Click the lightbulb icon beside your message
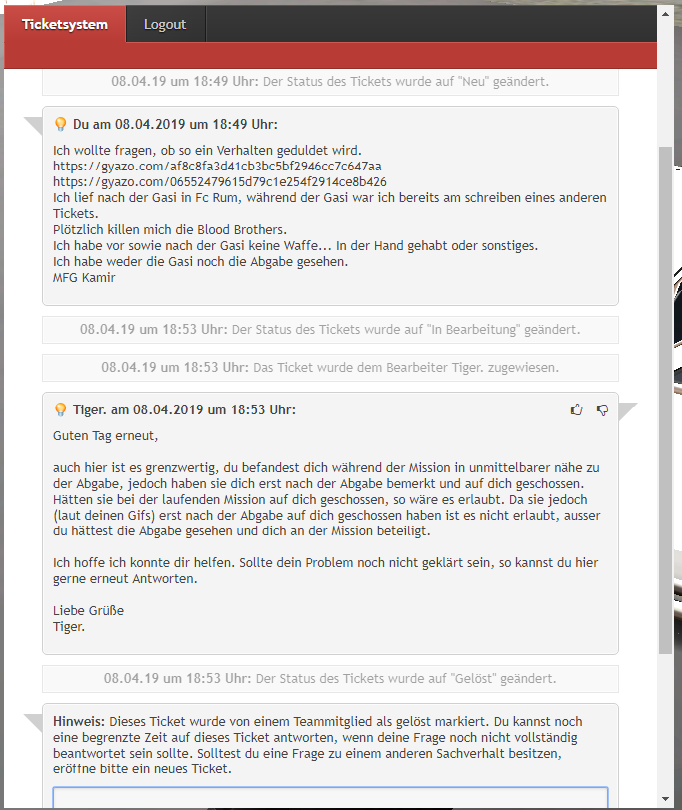 pos(60,124)
